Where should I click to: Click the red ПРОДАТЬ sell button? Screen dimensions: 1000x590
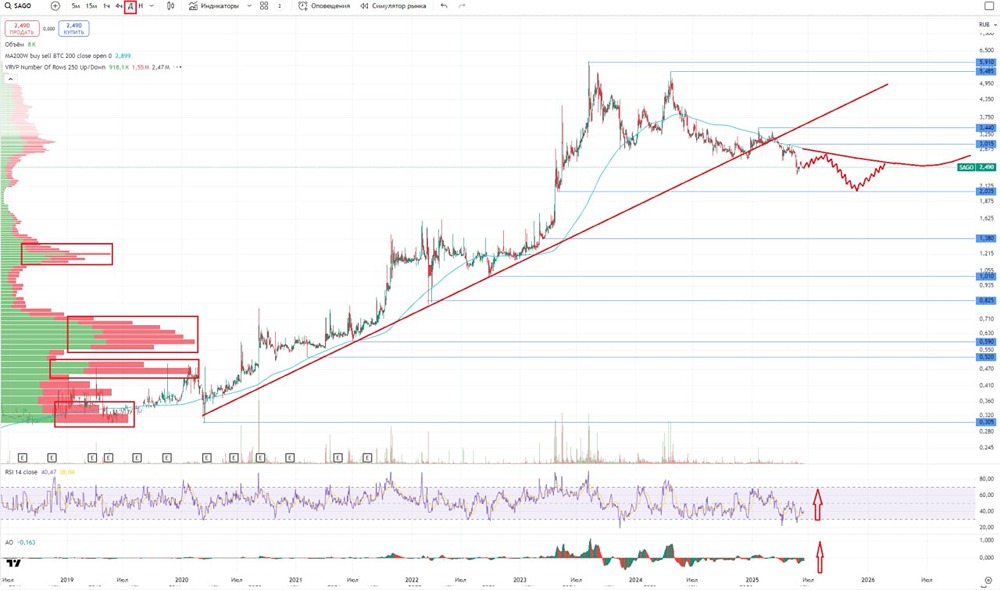[22, 29]
